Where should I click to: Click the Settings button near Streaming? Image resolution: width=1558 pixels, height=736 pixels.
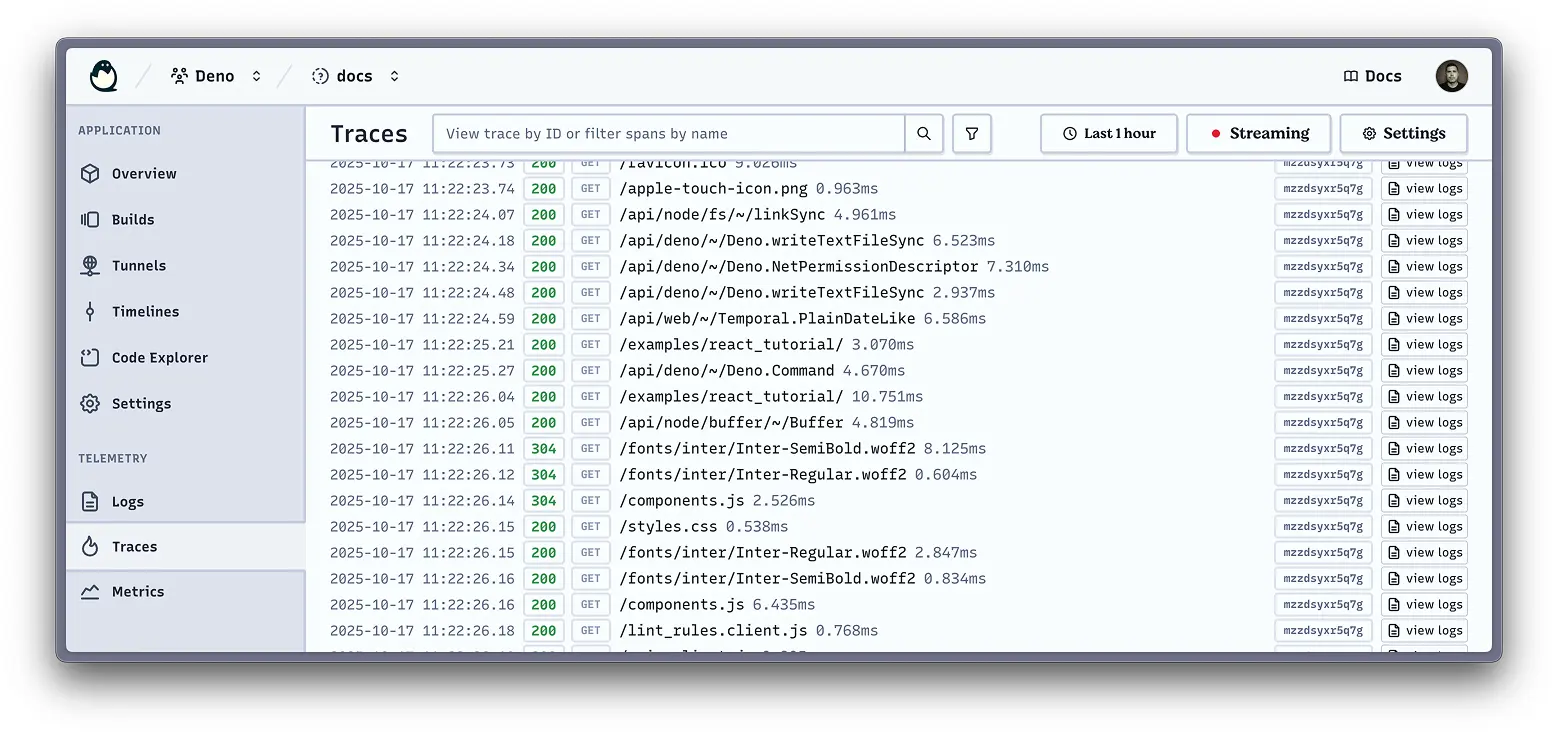1403,133
